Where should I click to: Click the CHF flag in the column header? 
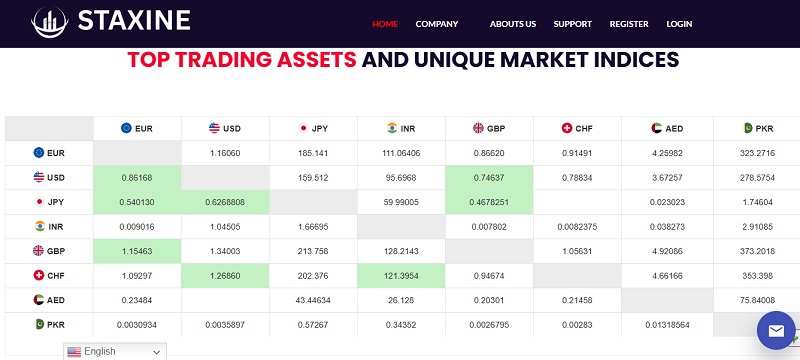click(x=567, y=128)
